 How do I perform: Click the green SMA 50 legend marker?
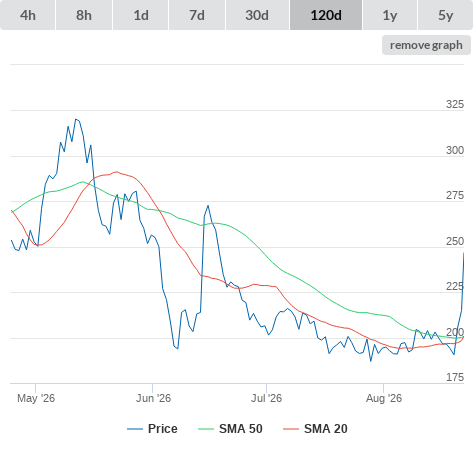(x=206, y=429)
